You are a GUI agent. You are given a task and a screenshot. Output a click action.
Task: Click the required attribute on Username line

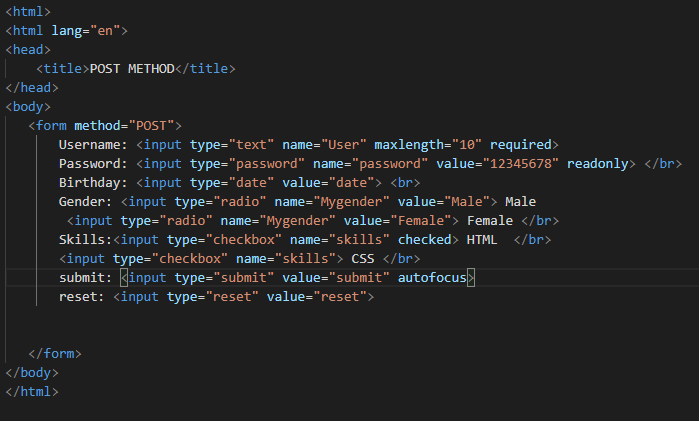click(521, 145)
